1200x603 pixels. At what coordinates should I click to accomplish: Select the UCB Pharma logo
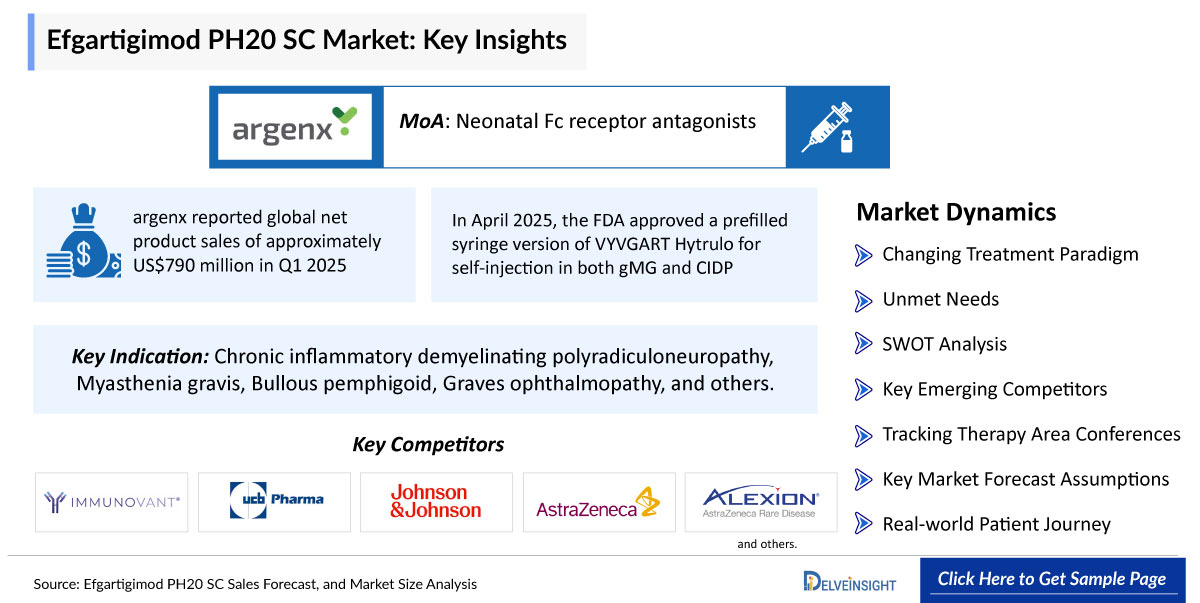click(275, 502)
